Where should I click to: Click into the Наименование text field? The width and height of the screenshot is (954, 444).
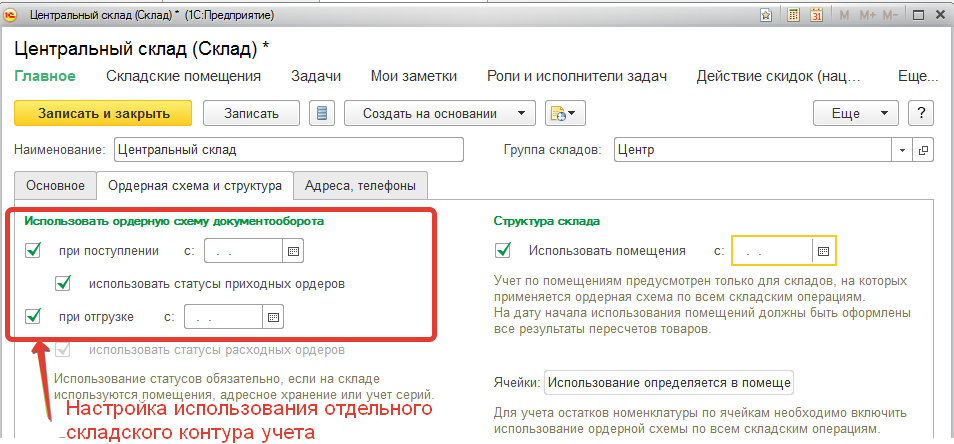coord(288,150)
